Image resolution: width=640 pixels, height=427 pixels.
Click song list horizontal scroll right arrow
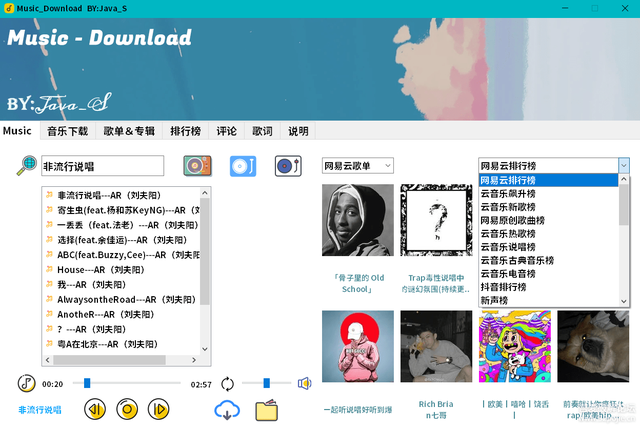tap(194, 360)
